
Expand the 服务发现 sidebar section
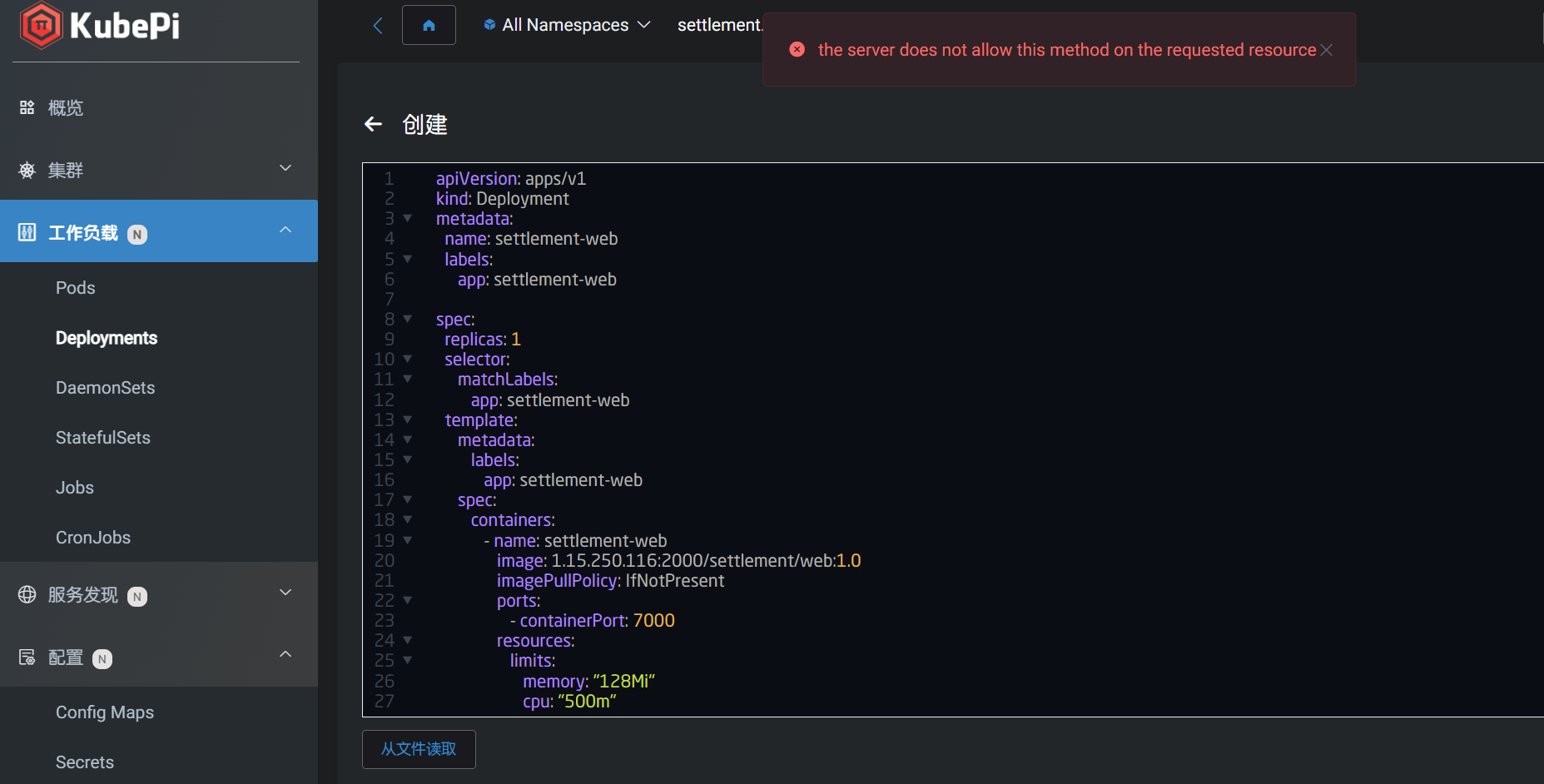click(x=285, y=593)
